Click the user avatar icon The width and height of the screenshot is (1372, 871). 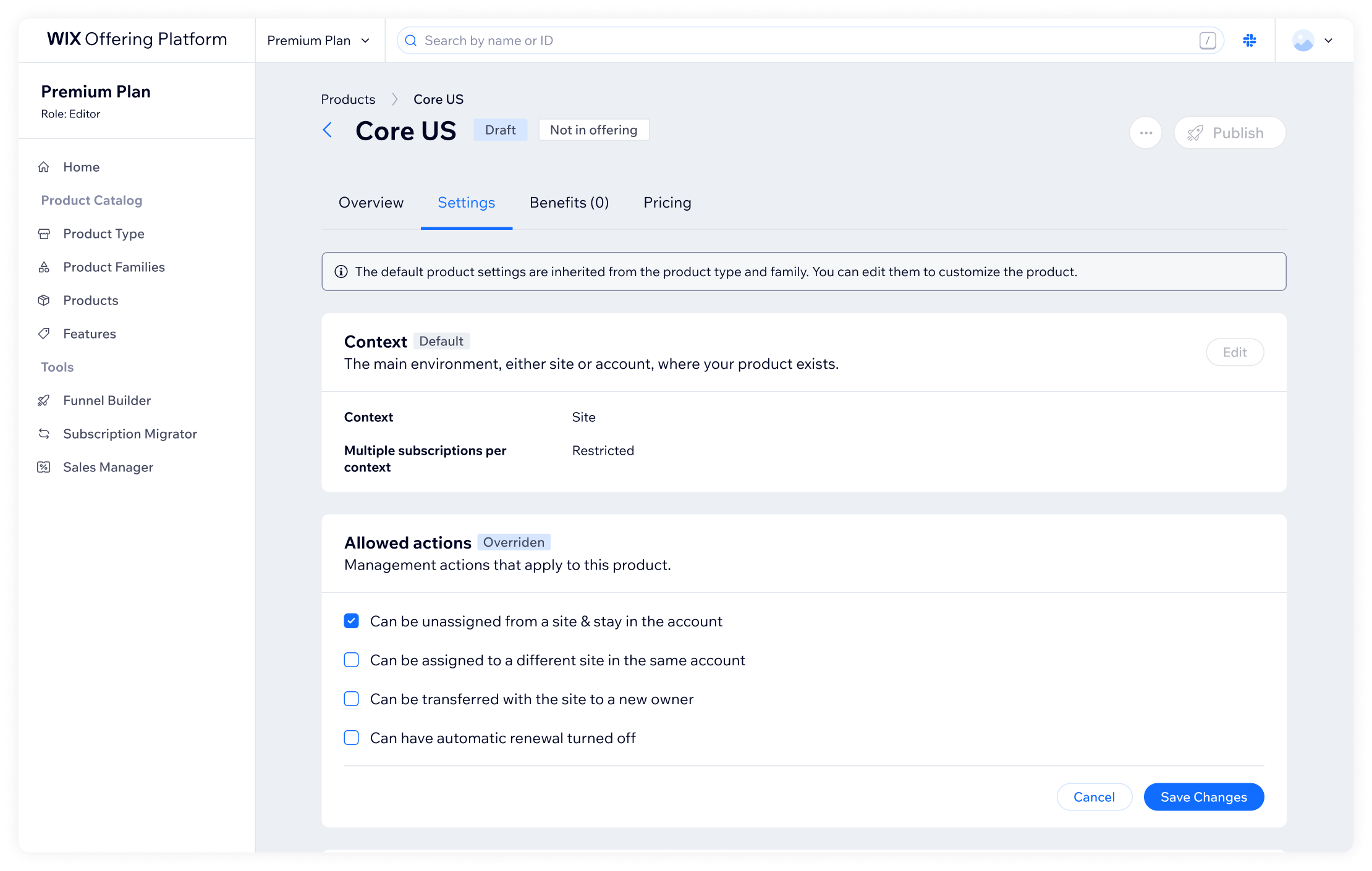[x=1303, y=40]
